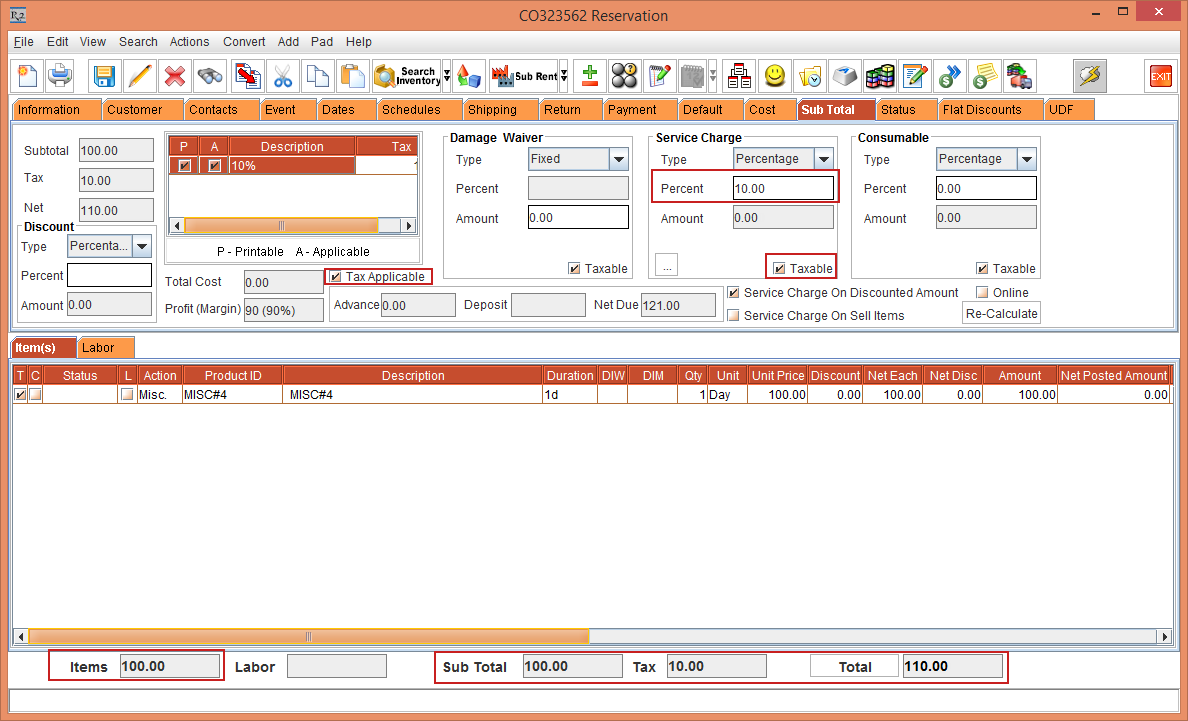The width and height of the screenshot is (1188, 721).
Task: Click the Service Charge Percent input field
Action: pyautogui.click(x=783, y=188)
